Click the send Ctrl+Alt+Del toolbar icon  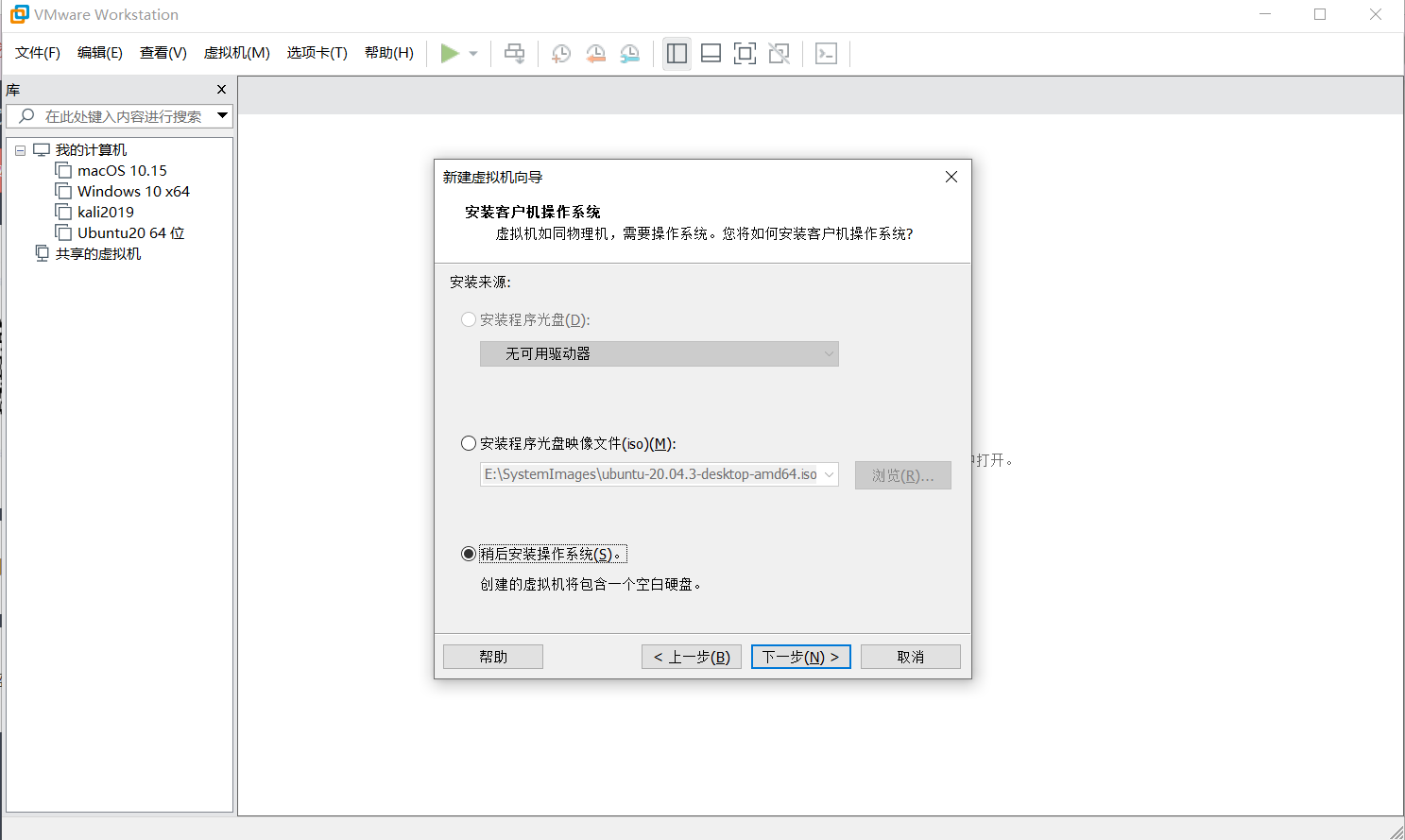click(x=514, y=54)
